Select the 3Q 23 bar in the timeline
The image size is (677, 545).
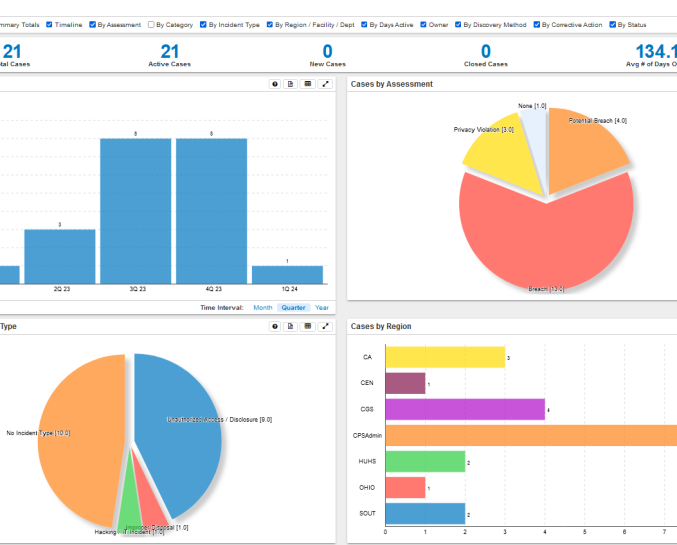[135, 210]
